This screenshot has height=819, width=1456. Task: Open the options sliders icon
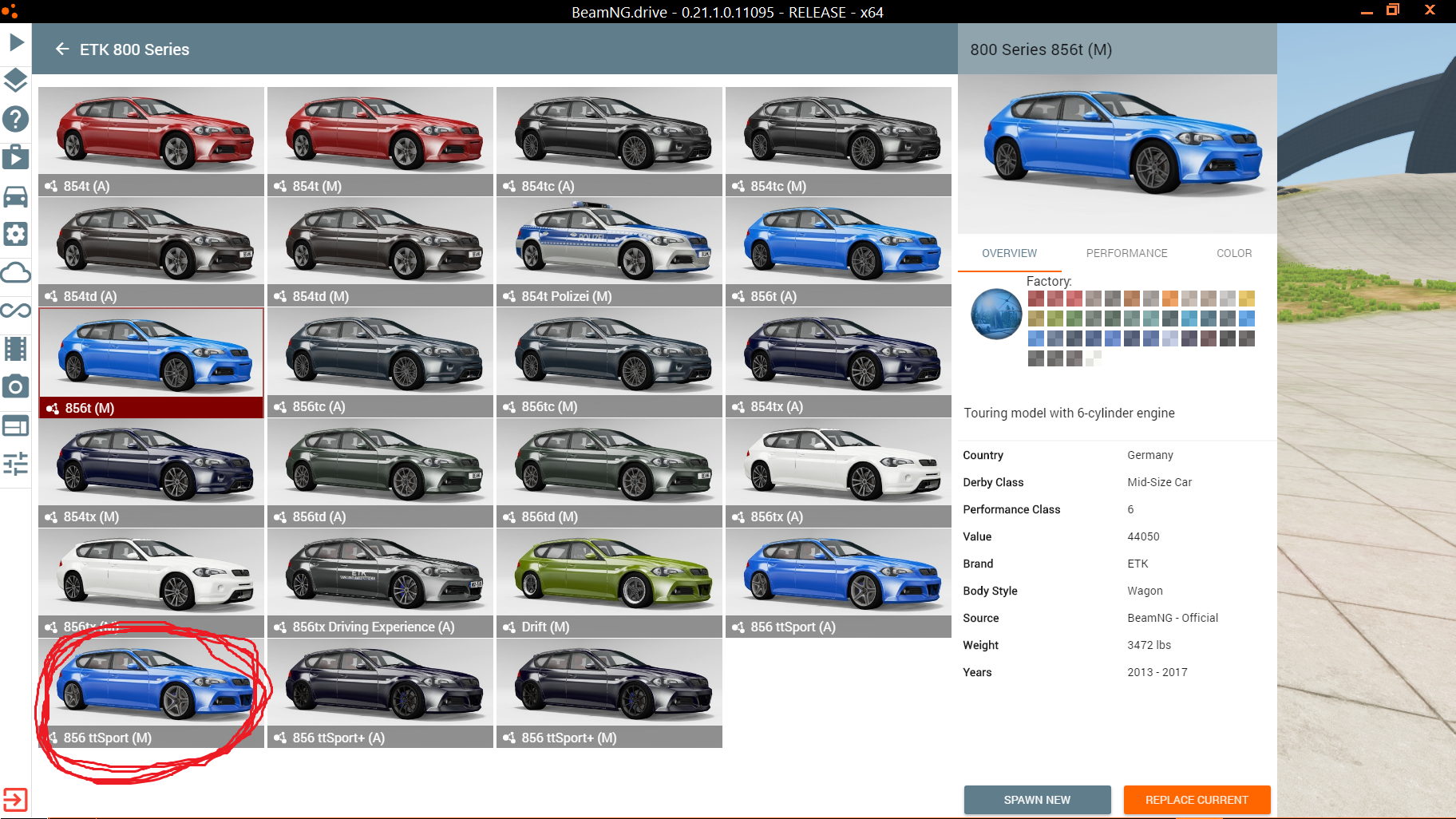16,464
